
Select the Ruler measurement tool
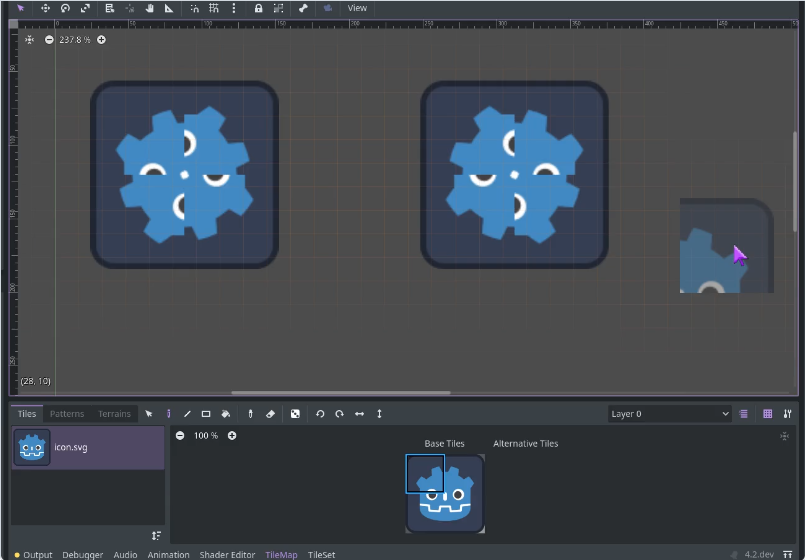(168, 8)
